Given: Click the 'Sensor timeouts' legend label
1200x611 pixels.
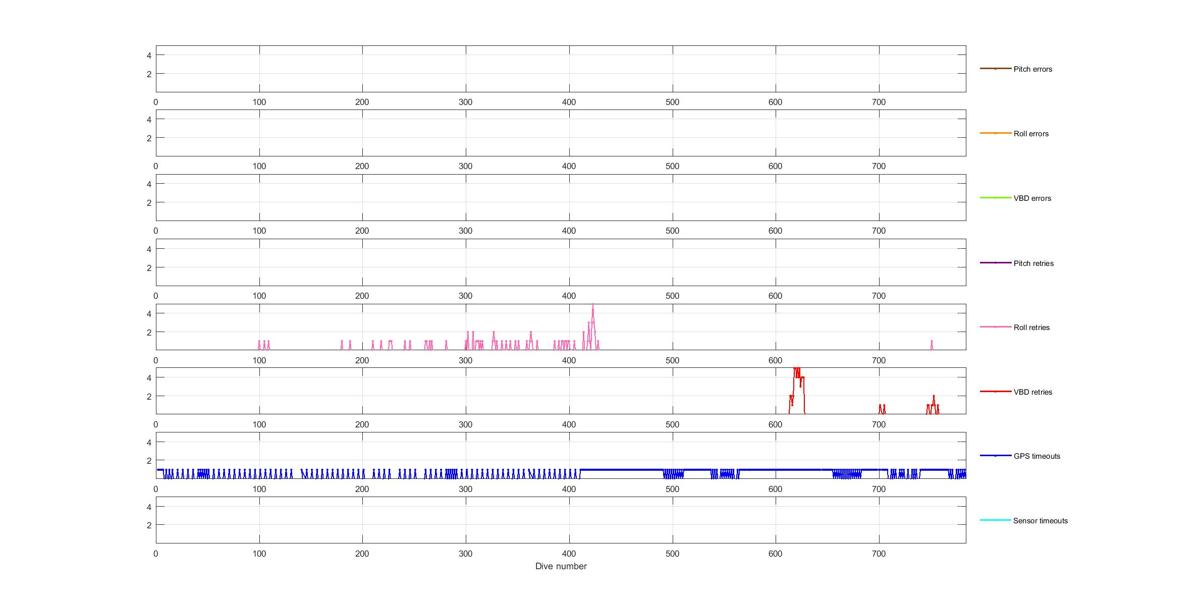Looking at the screenshot, I should click(1040, 521).
